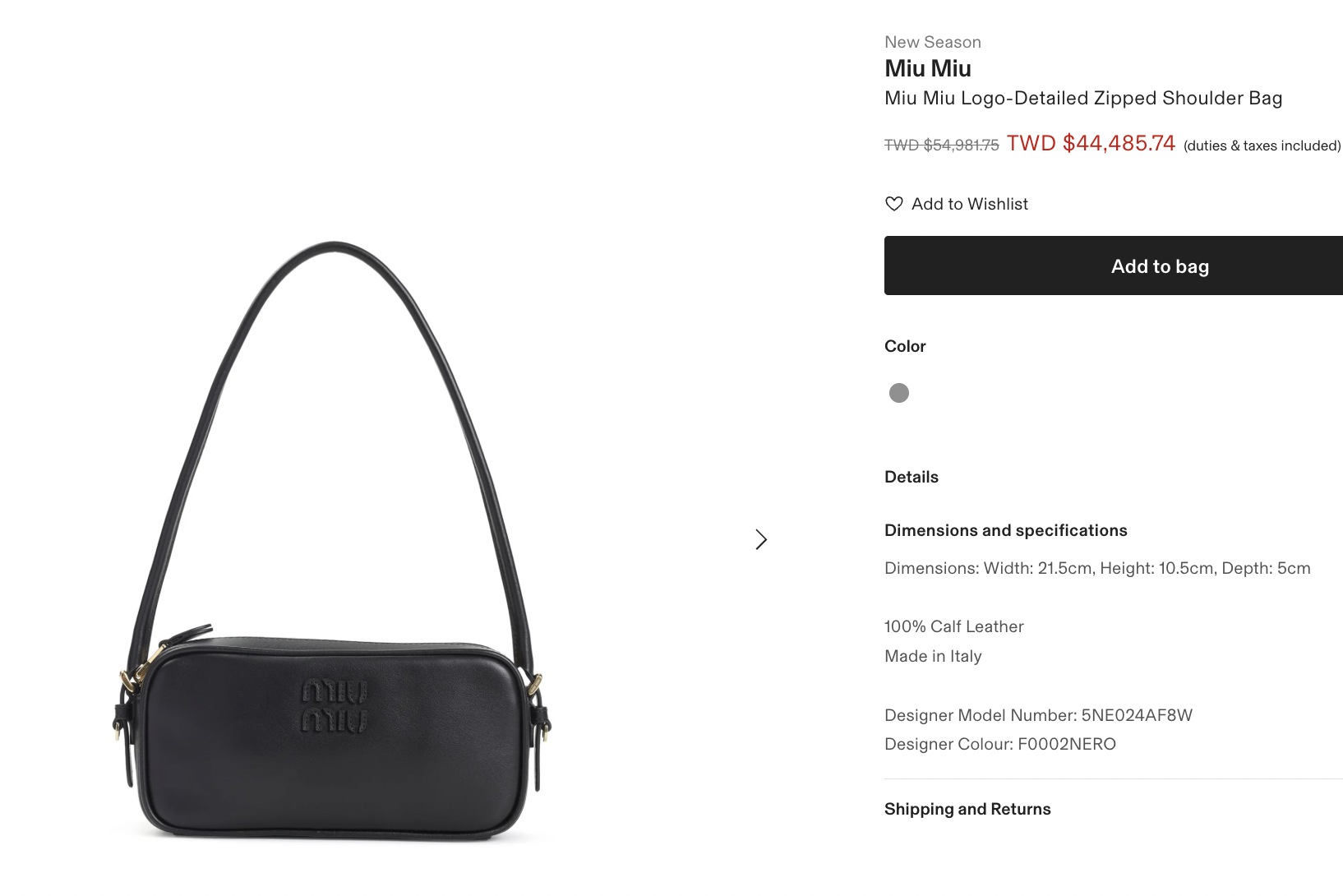Click the New Season label

pyautogui.click(x=933, y=42)
